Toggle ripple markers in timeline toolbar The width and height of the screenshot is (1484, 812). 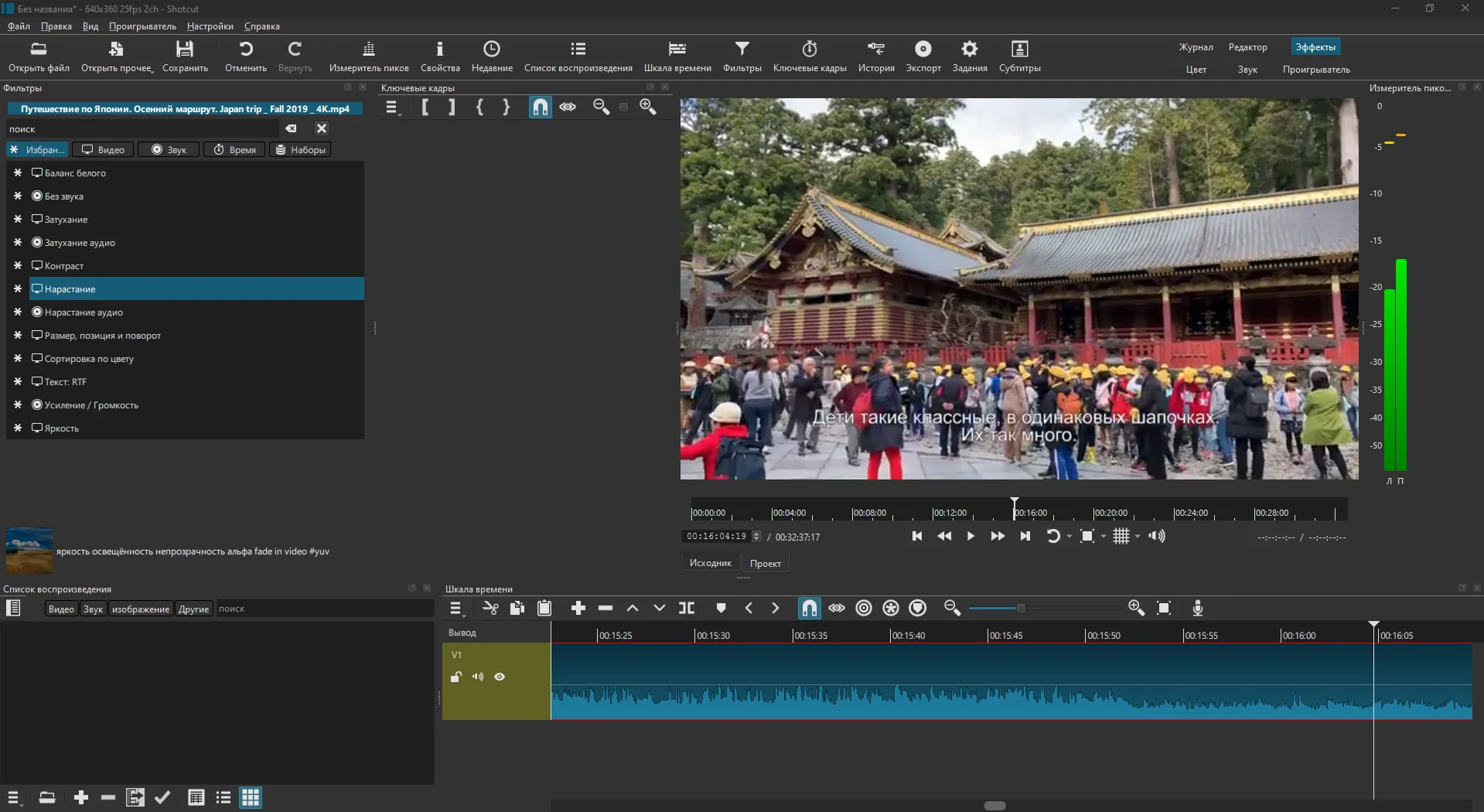tap(918, 609)
